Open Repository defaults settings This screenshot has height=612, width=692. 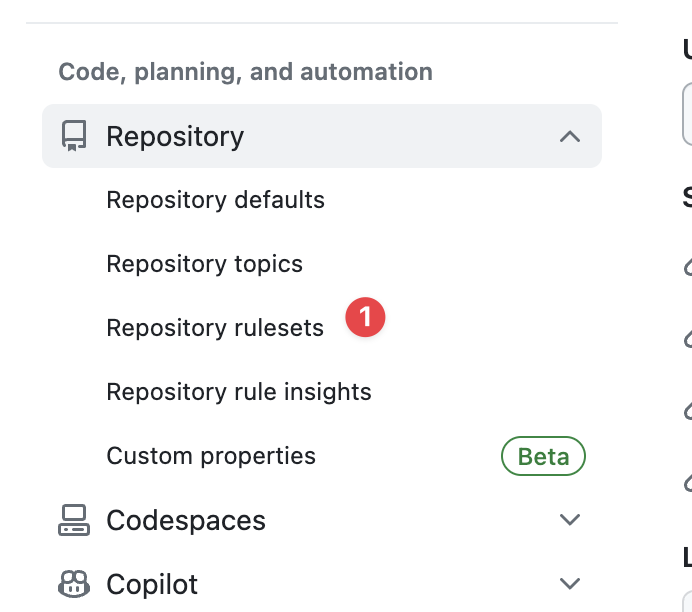coord(216,200)
